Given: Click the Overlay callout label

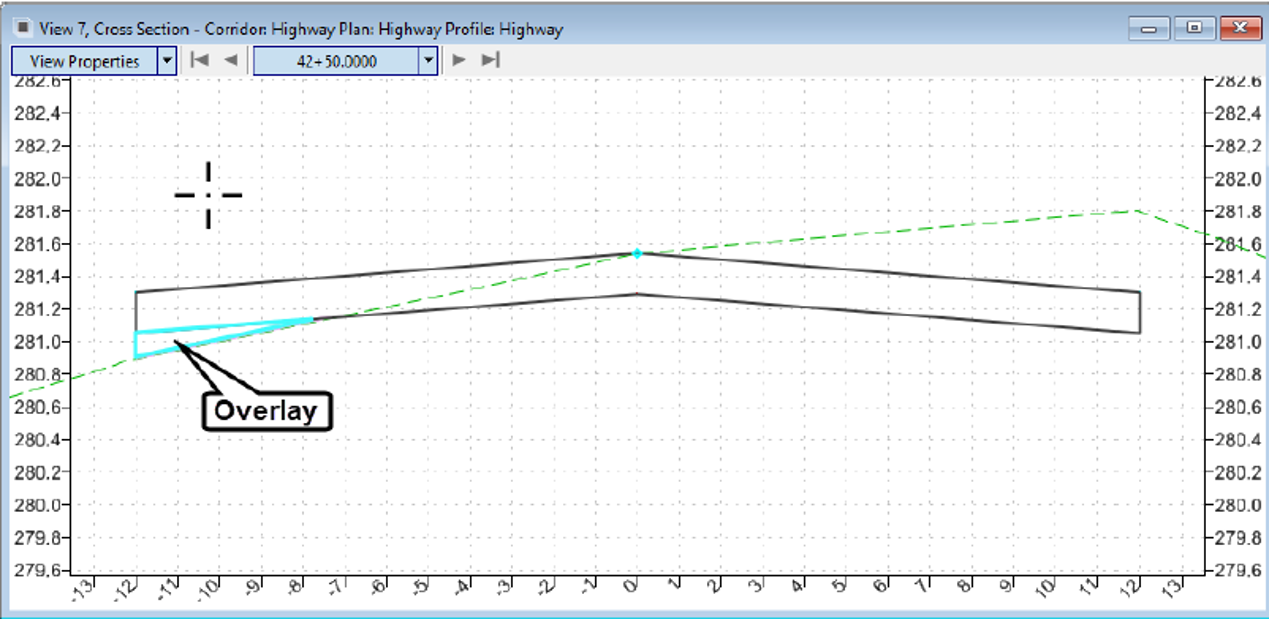Looking at the screenshot, I should (x=265, y=409).
